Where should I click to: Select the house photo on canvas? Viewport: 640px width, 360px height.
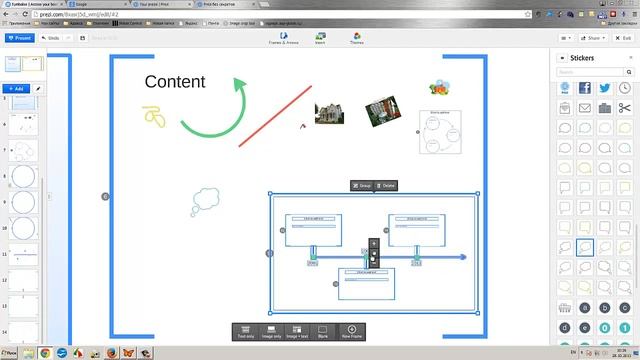tap(329, 113)
